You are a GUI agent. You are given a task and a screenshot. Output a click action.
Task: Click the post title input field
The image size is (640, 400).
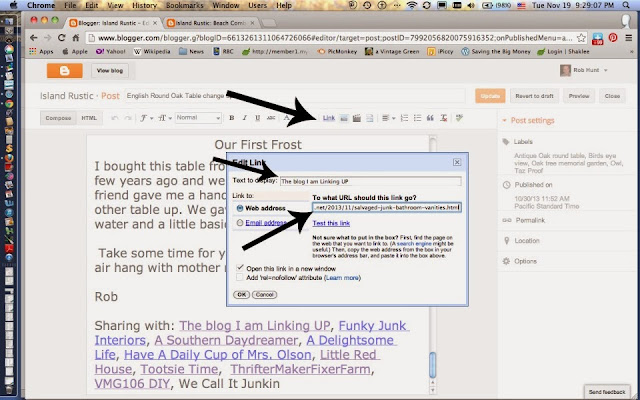tap(295, 96)
